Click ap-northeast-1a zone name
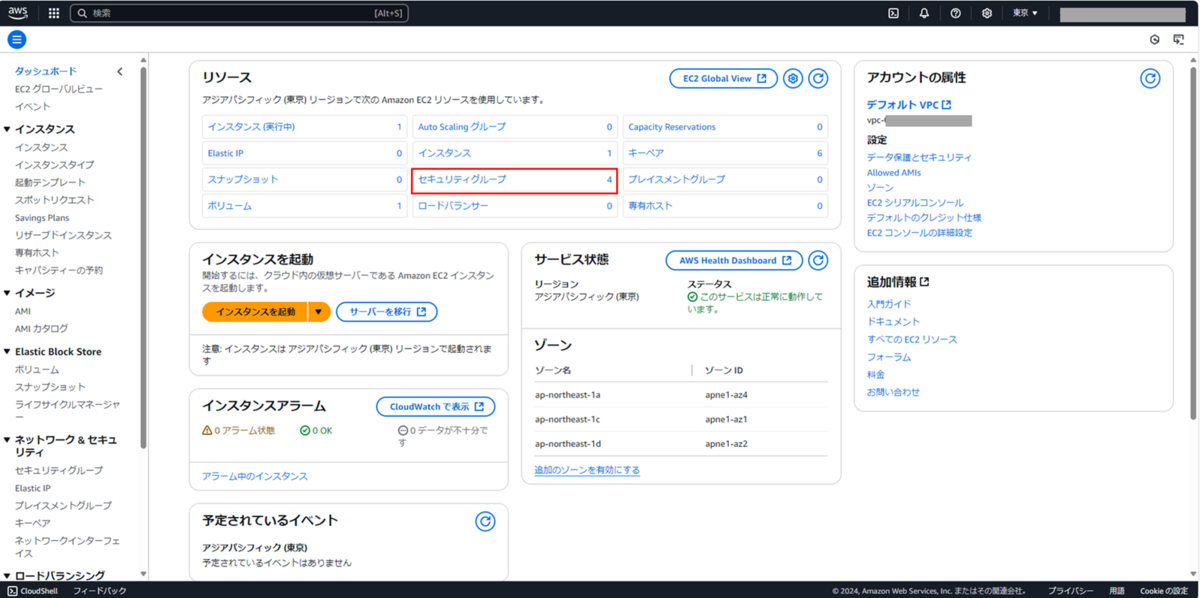Screen dimensions: 1200x598 point(567,395)
